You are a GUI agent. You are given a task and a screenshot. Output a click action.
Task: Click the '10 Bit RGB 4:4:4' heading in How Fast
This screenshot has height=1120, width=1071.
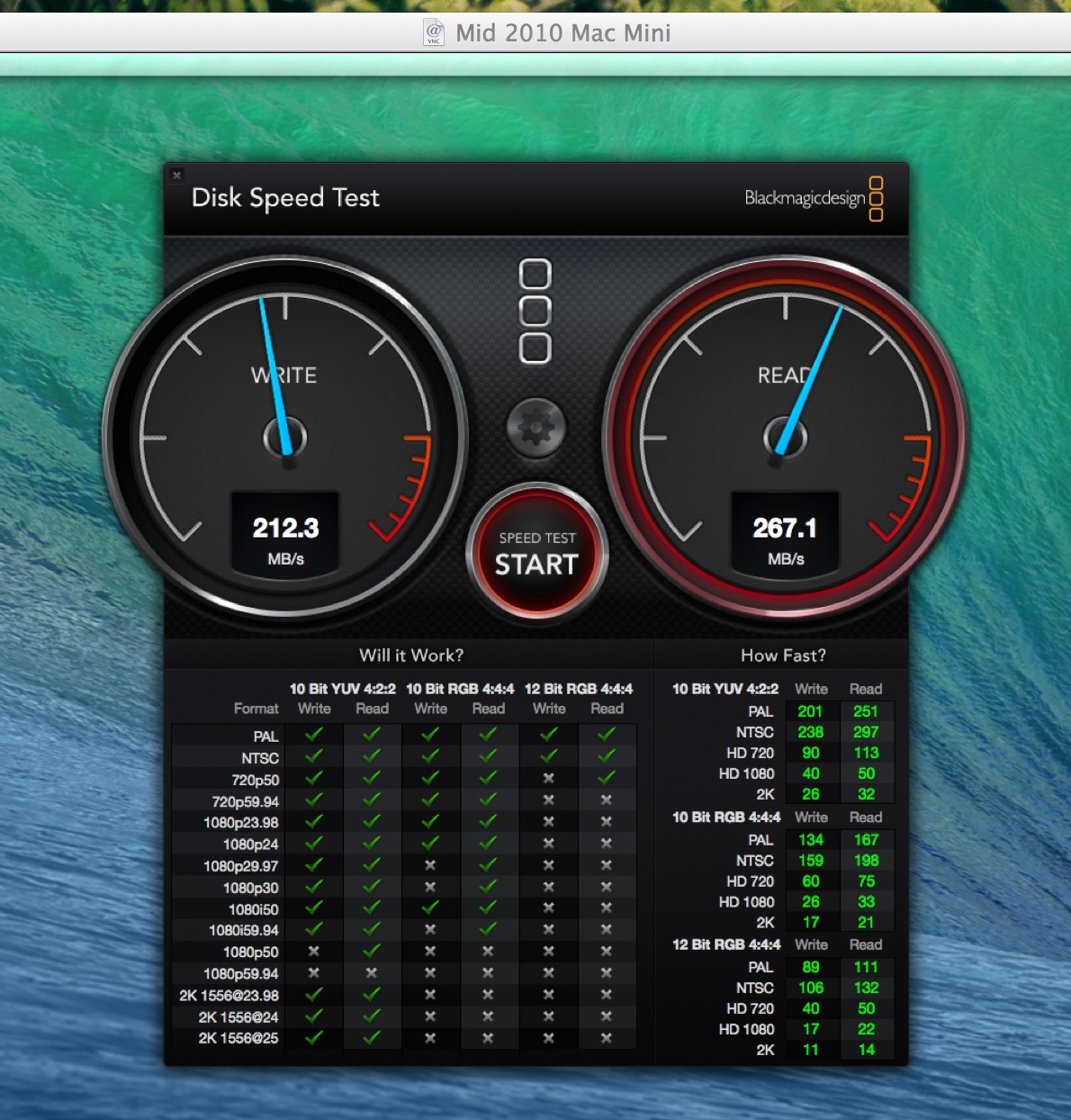pyautogui.click(x=726, y=817)
